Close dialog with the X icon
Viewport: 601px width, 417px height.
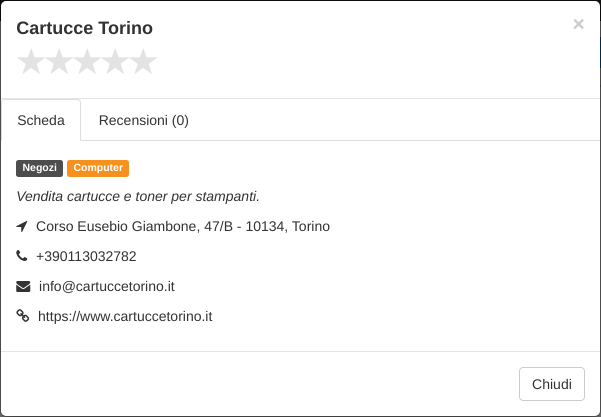[x=578, y=24]
